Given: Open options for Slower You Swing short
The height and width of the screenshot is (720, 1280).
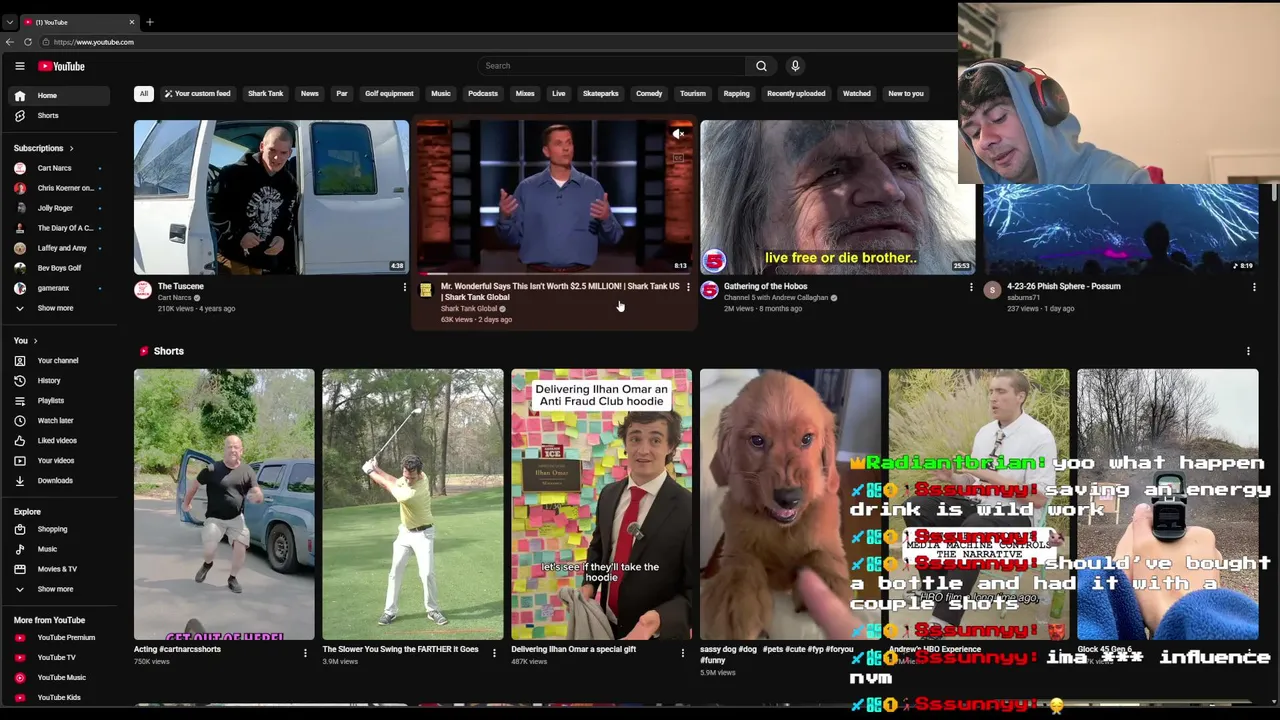Looking at the screenshot, I should [x=494, y=653].
